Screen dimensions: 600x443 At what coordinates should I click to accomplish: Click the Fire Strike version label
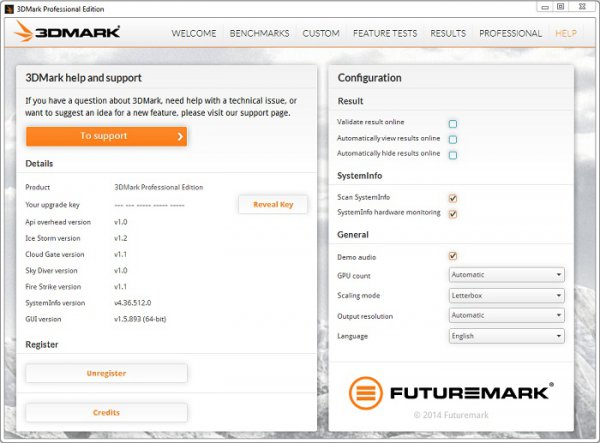pyautogui.click(x=53, y=287)
